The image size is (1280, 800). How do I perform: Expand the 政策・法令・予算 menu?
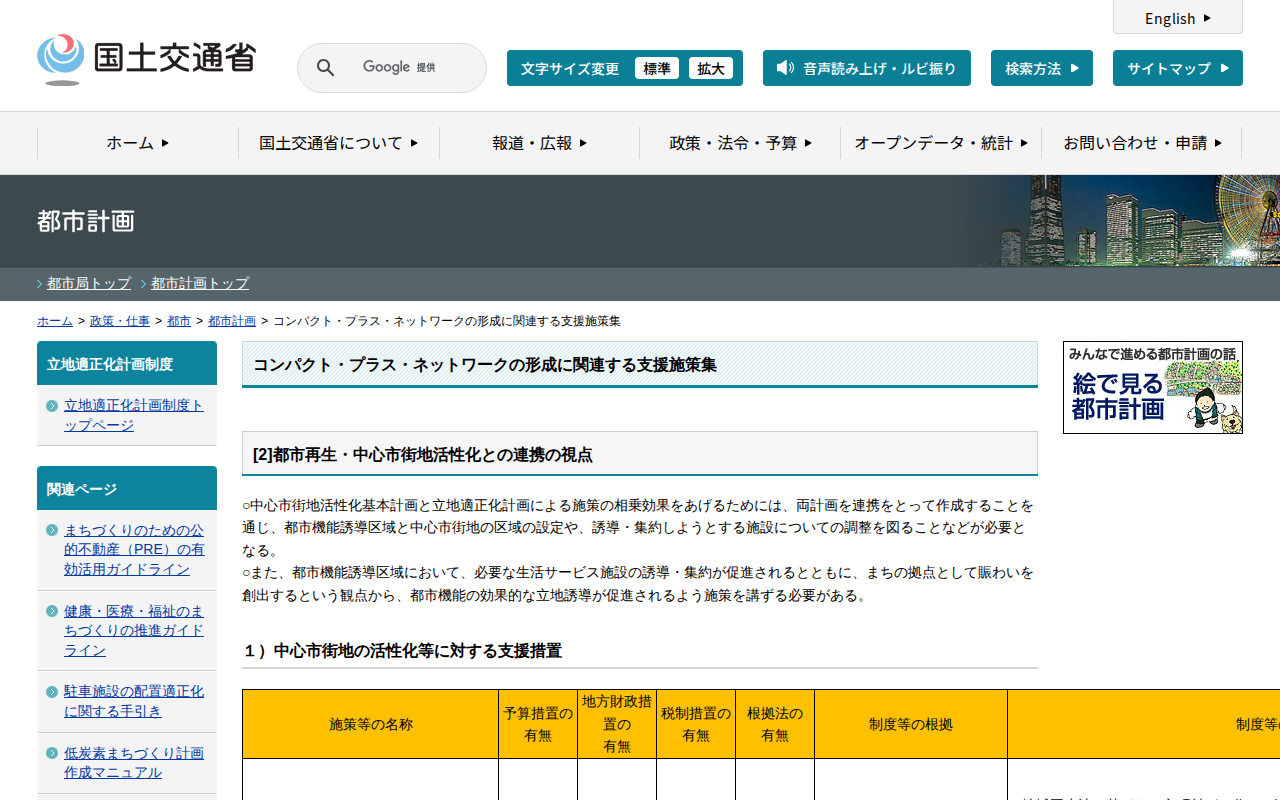click(x=740, y=143)
